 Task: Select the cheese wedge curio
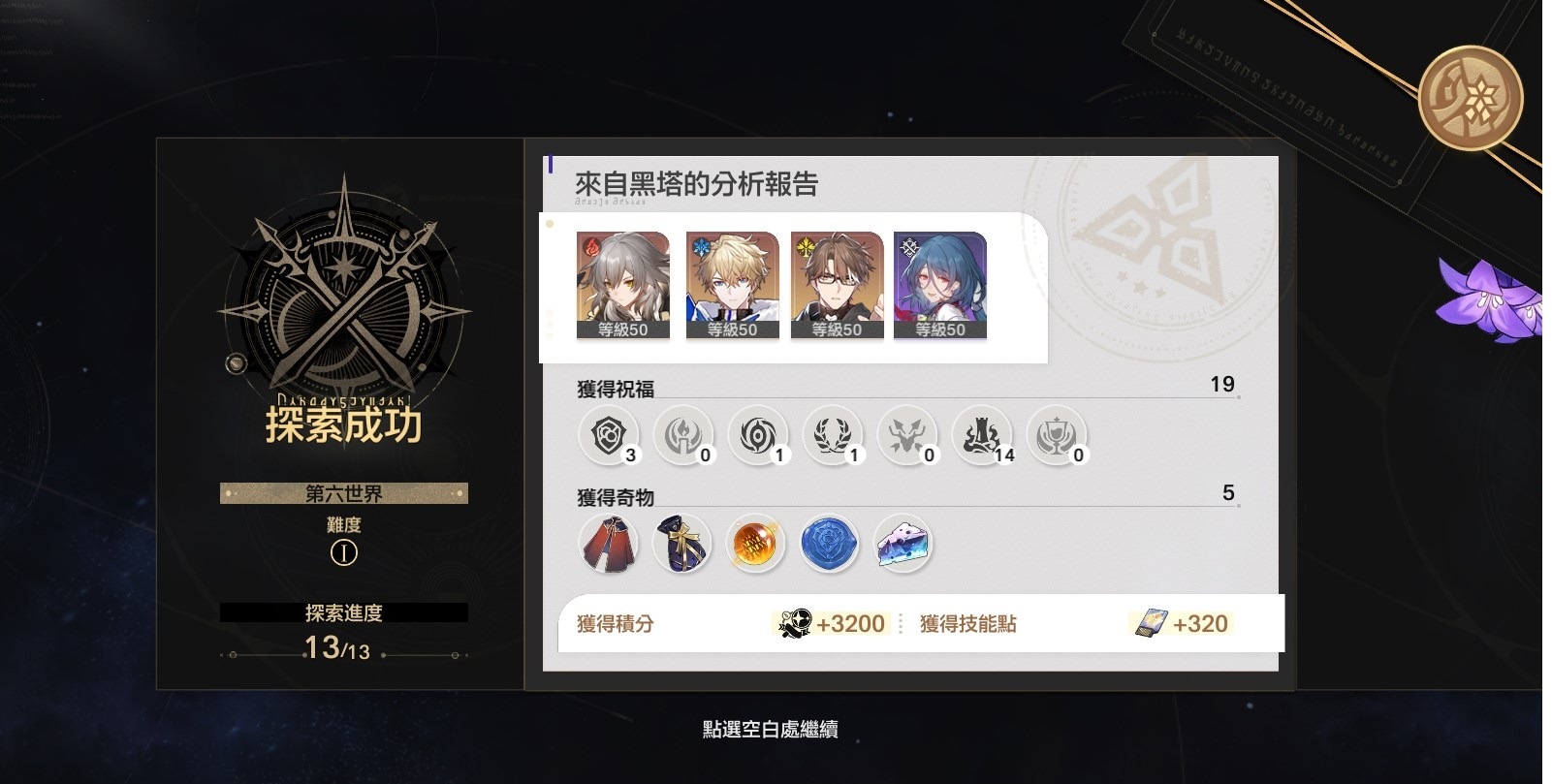pos(903,544)
